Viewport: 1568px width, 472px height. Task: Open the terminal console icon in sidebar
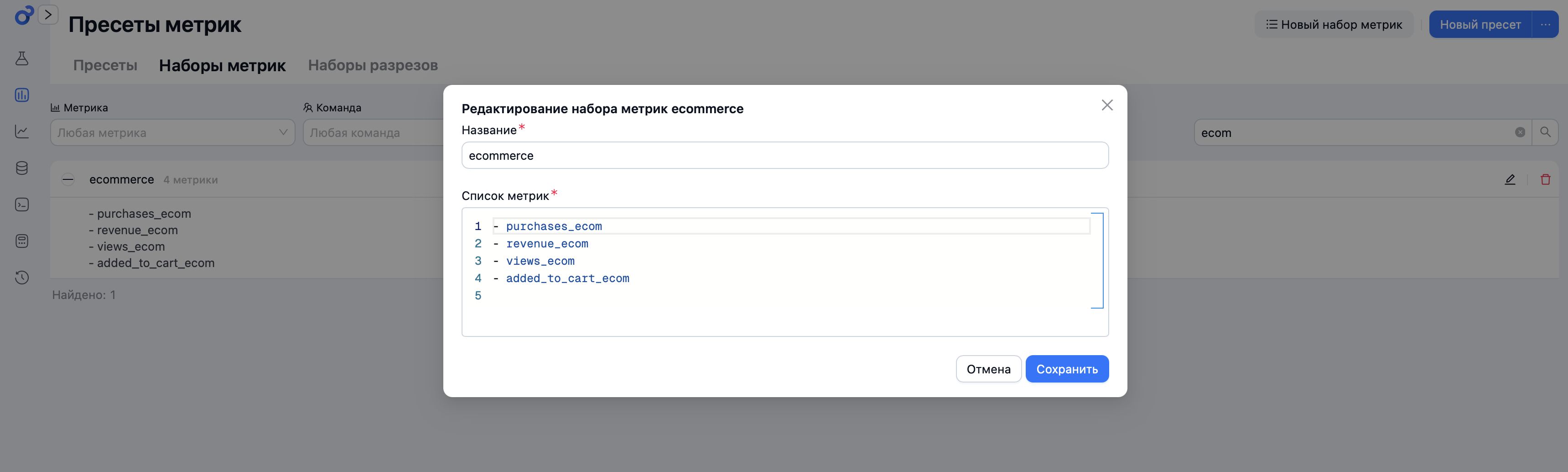(22, 205)
